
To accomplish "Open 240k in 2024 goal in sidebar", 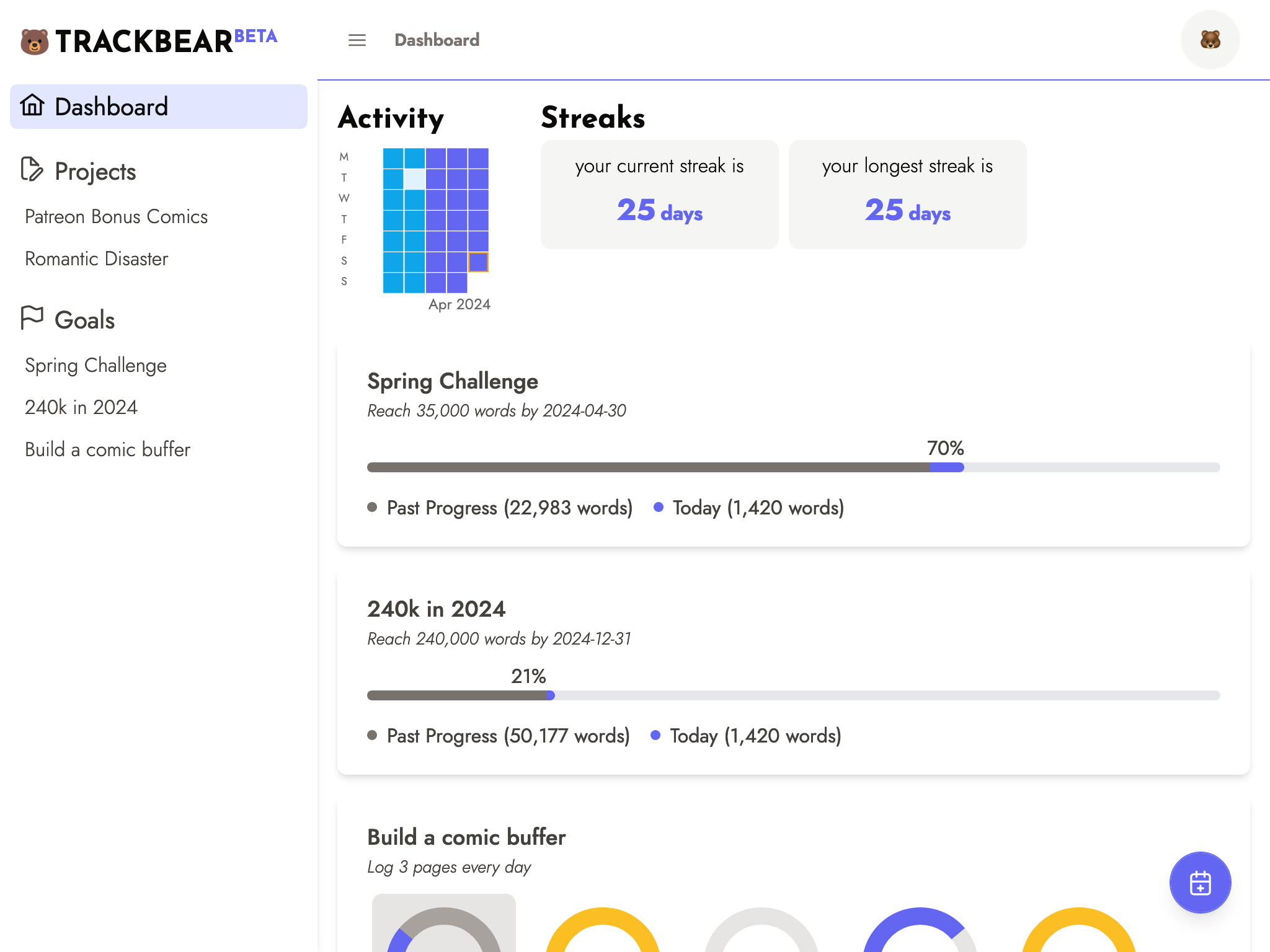I will point(81,407).
